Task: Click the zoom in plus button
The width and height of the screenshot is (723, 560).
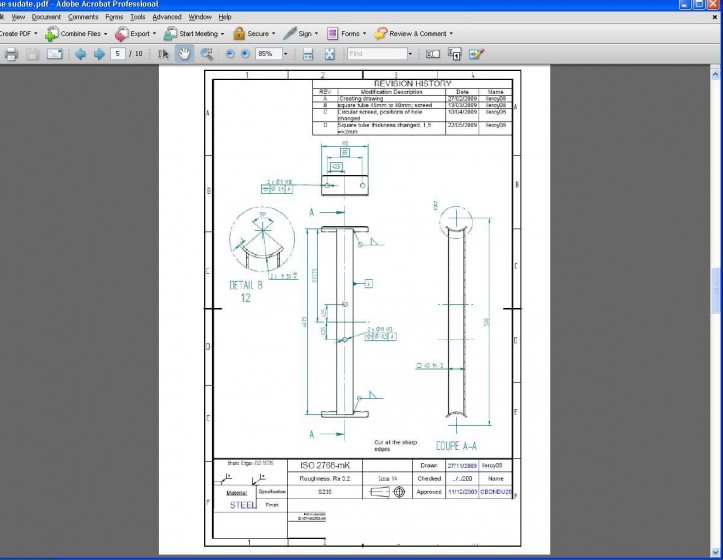Action: 245,54
